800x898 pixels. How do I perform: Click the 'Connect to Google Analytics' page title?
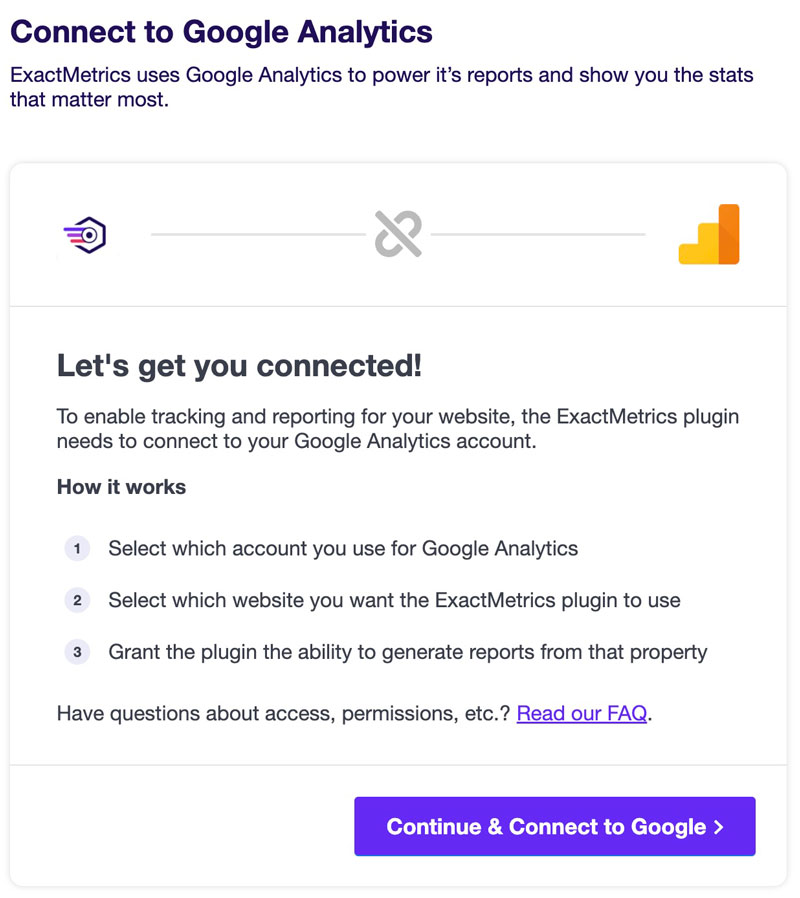(218, 32)
